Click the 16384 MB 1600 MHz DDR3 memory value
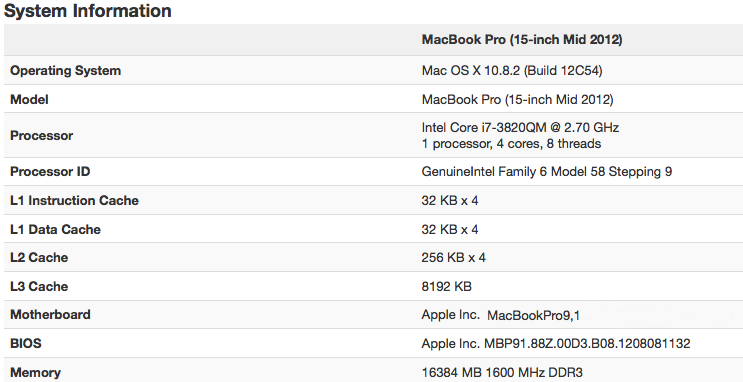Screen dimensions: 743x382 coord(502,373)
